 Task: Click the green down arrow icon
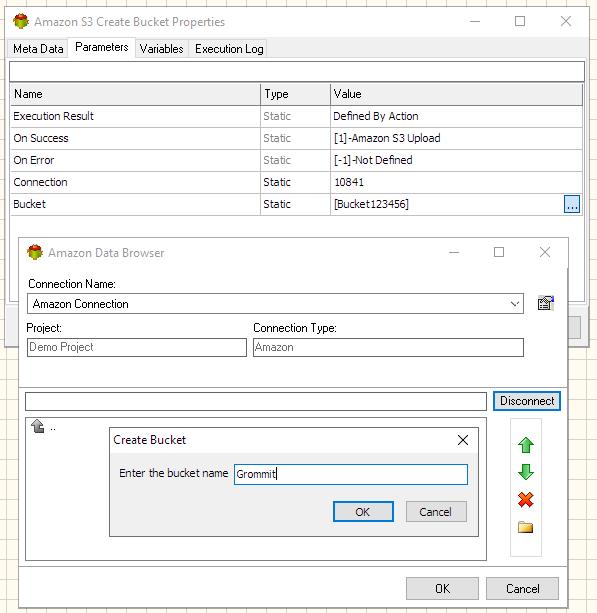pos(525,472)
